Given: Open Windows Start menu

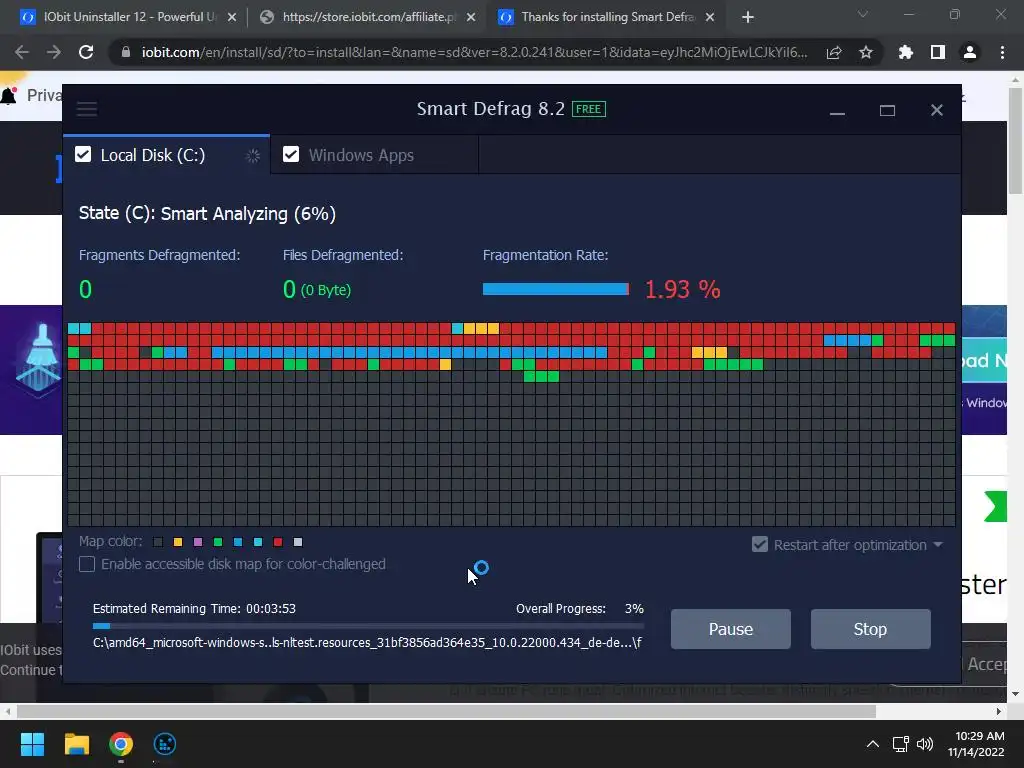Looking at the screenshot, I should pyautogui.click(x=32, y=744).
